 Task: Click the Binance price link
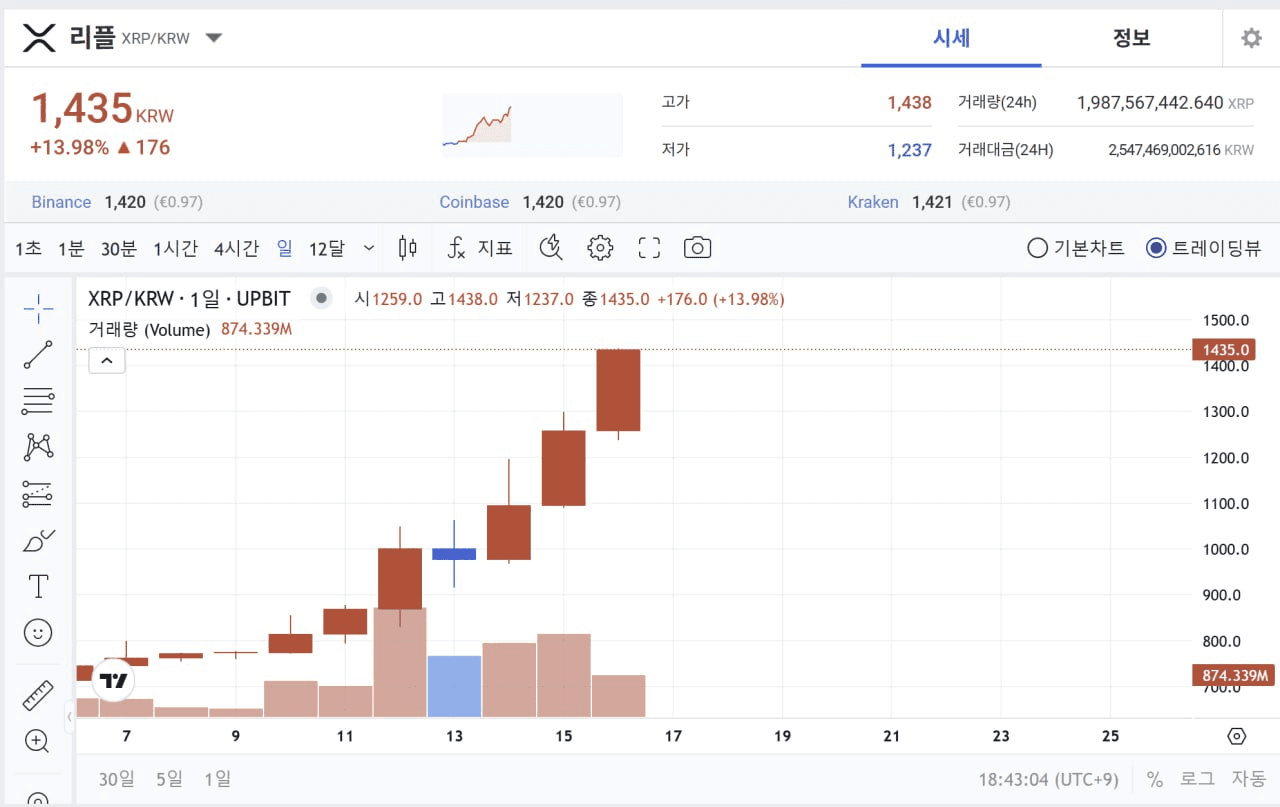[x=61, y=202]
